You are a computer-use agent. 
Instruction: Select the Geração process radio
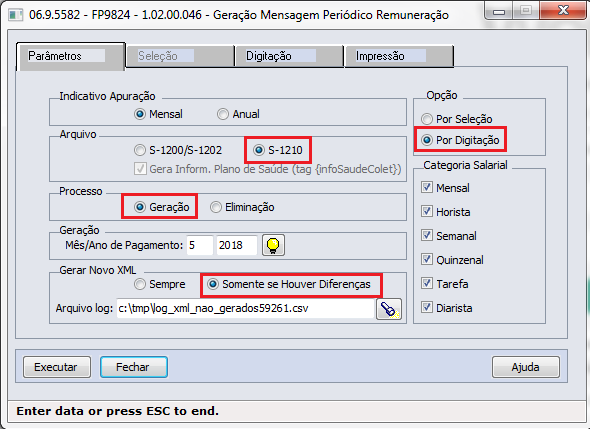pyautogui.click(x=162, y=207)
